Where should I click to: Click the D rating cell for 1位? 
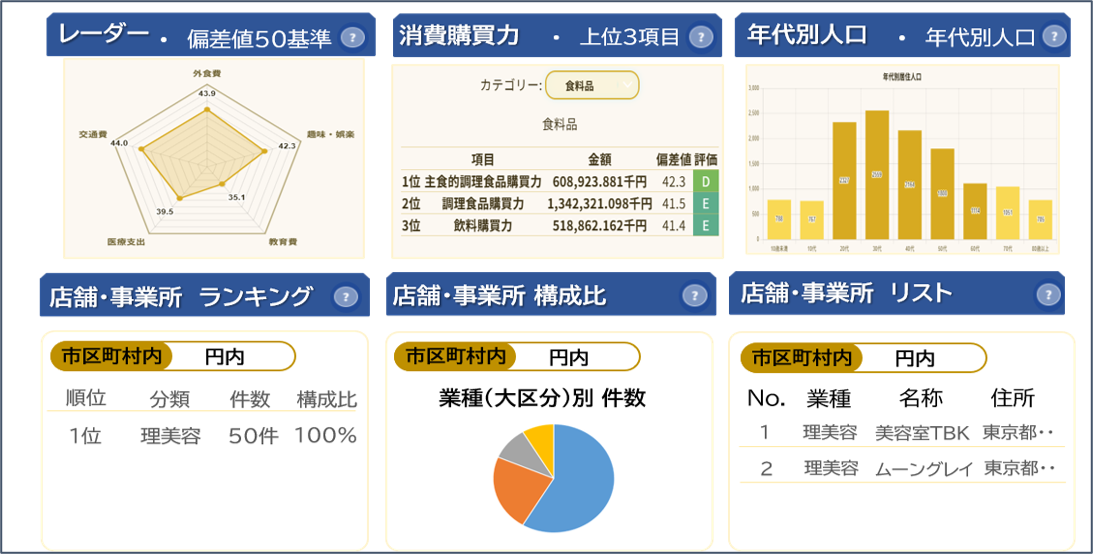click(x=705, y=182)
